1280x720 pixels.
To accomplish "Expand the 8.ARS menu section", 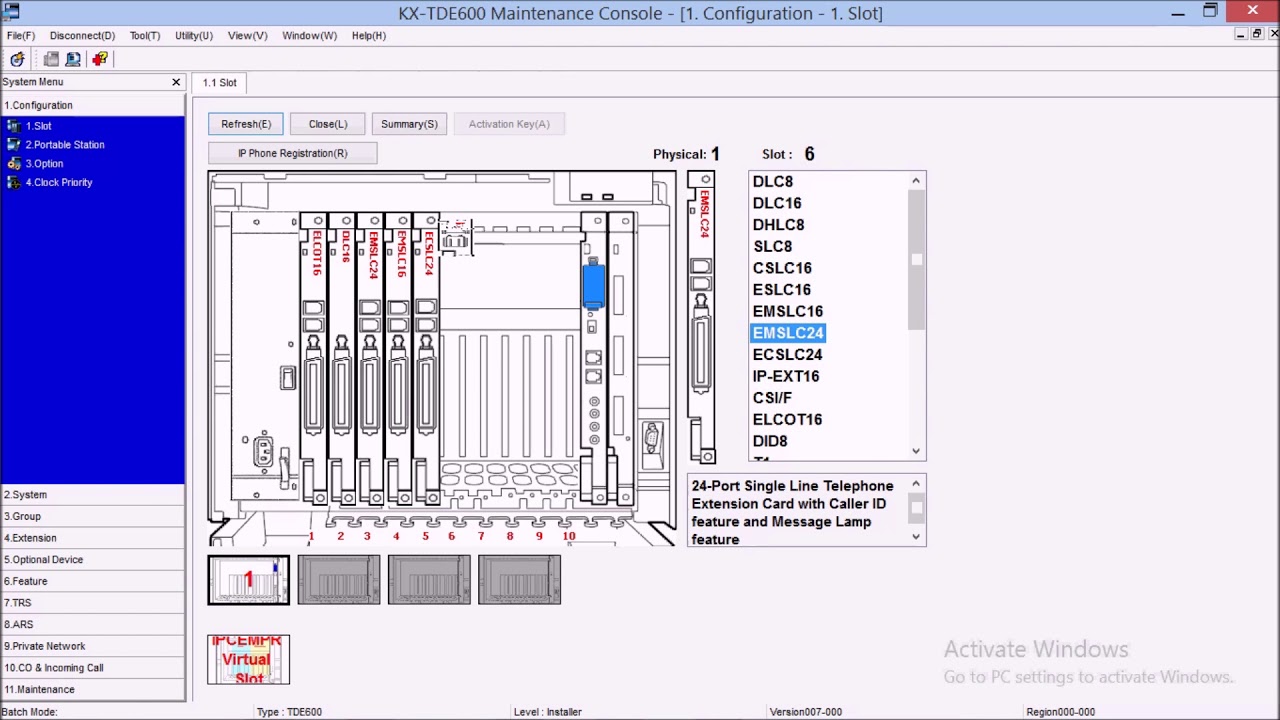I will tap(92, 624).
